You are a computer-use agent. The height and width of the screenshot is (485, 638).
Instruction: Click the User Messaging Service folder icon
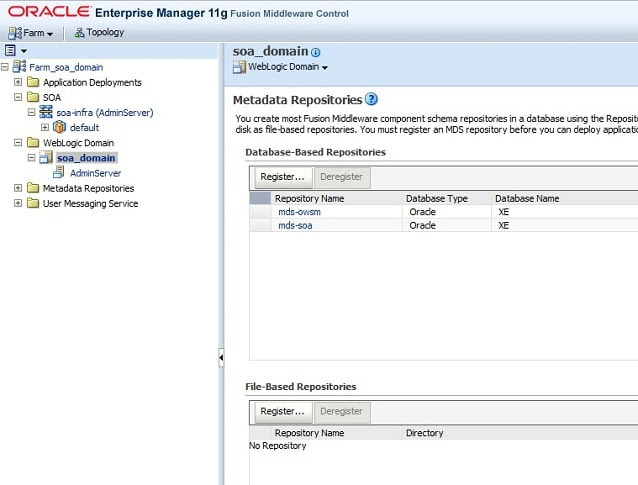point(33,203)
